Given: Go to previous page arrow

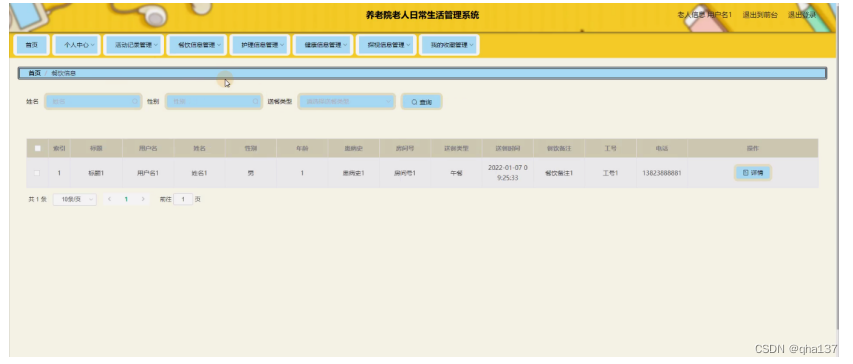Looking at the screenshot, I should pos(109,200).
